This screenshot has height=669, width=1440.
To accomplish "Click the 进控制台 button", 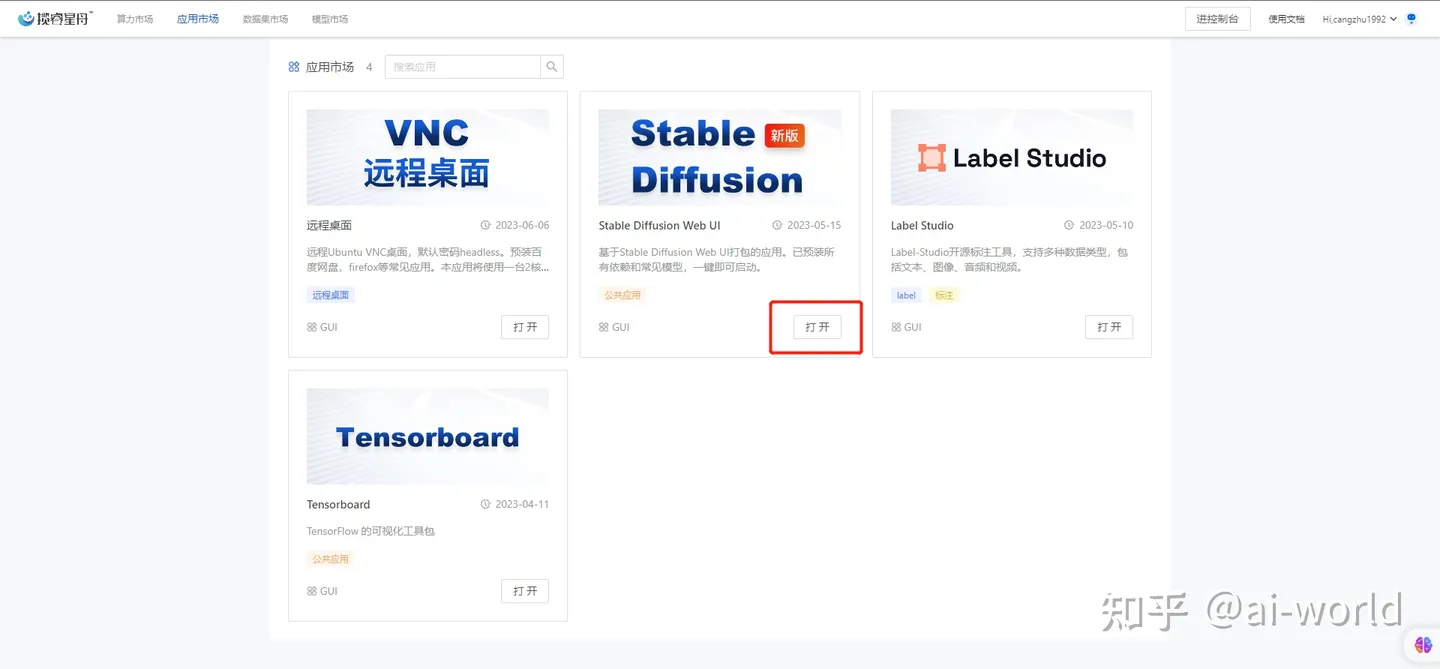I will click(1217, 19).
